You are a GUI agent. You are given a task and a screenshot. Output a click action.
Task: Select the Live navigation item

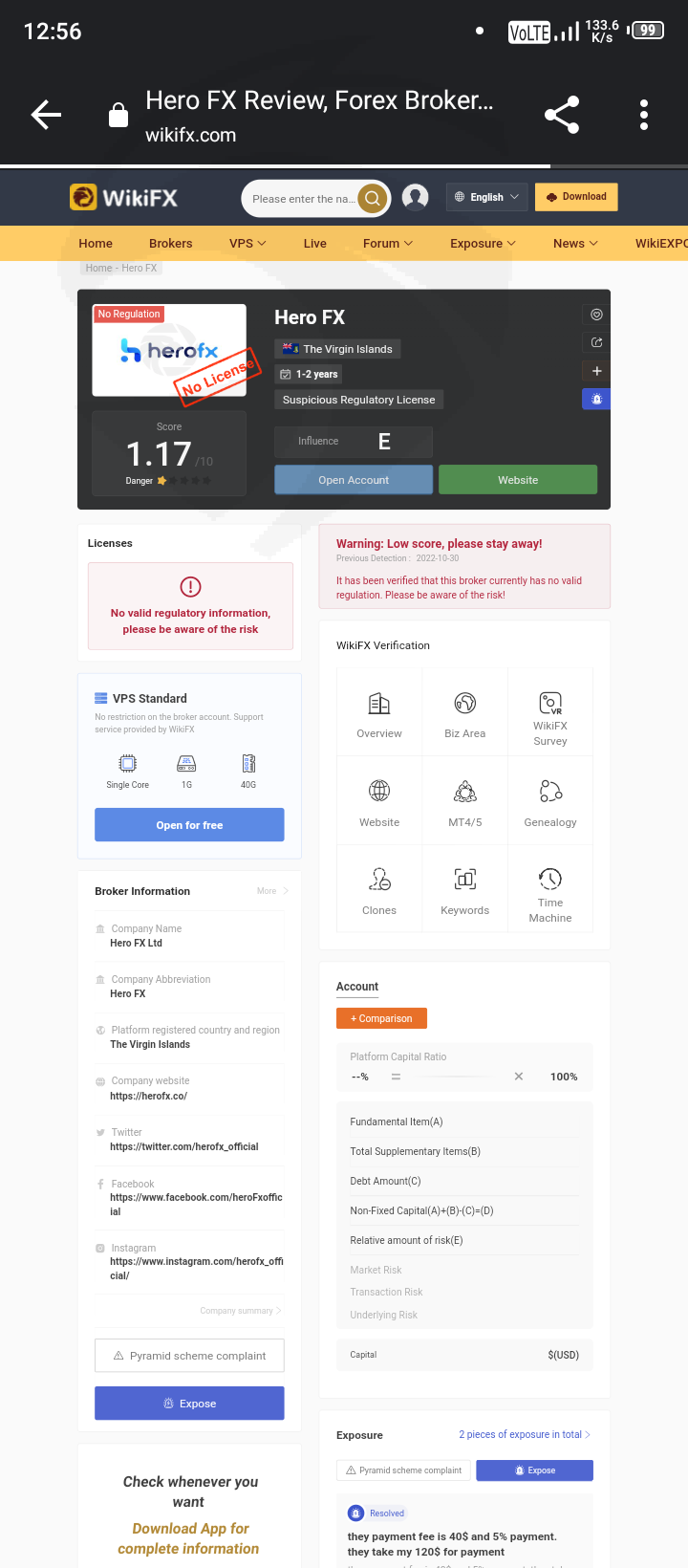pyautogui.click(x=315, y=243)
